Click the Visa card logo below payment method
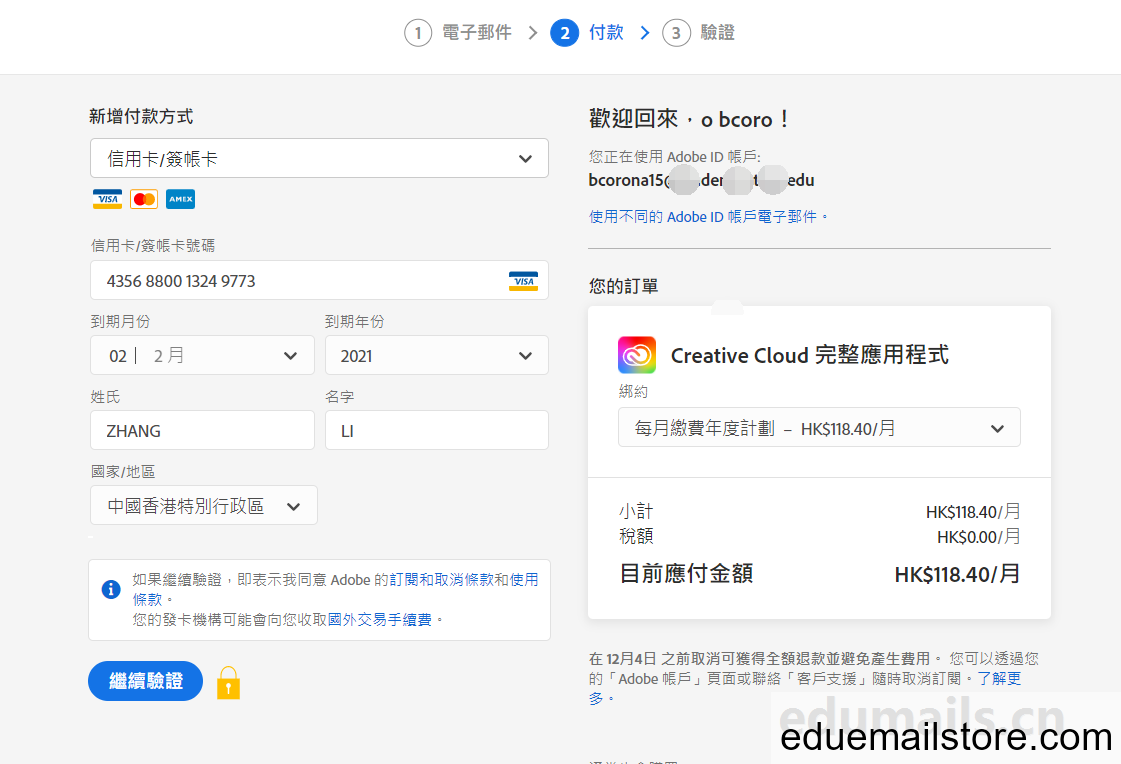Screen dimensions: 1121x764 (107, 199)
